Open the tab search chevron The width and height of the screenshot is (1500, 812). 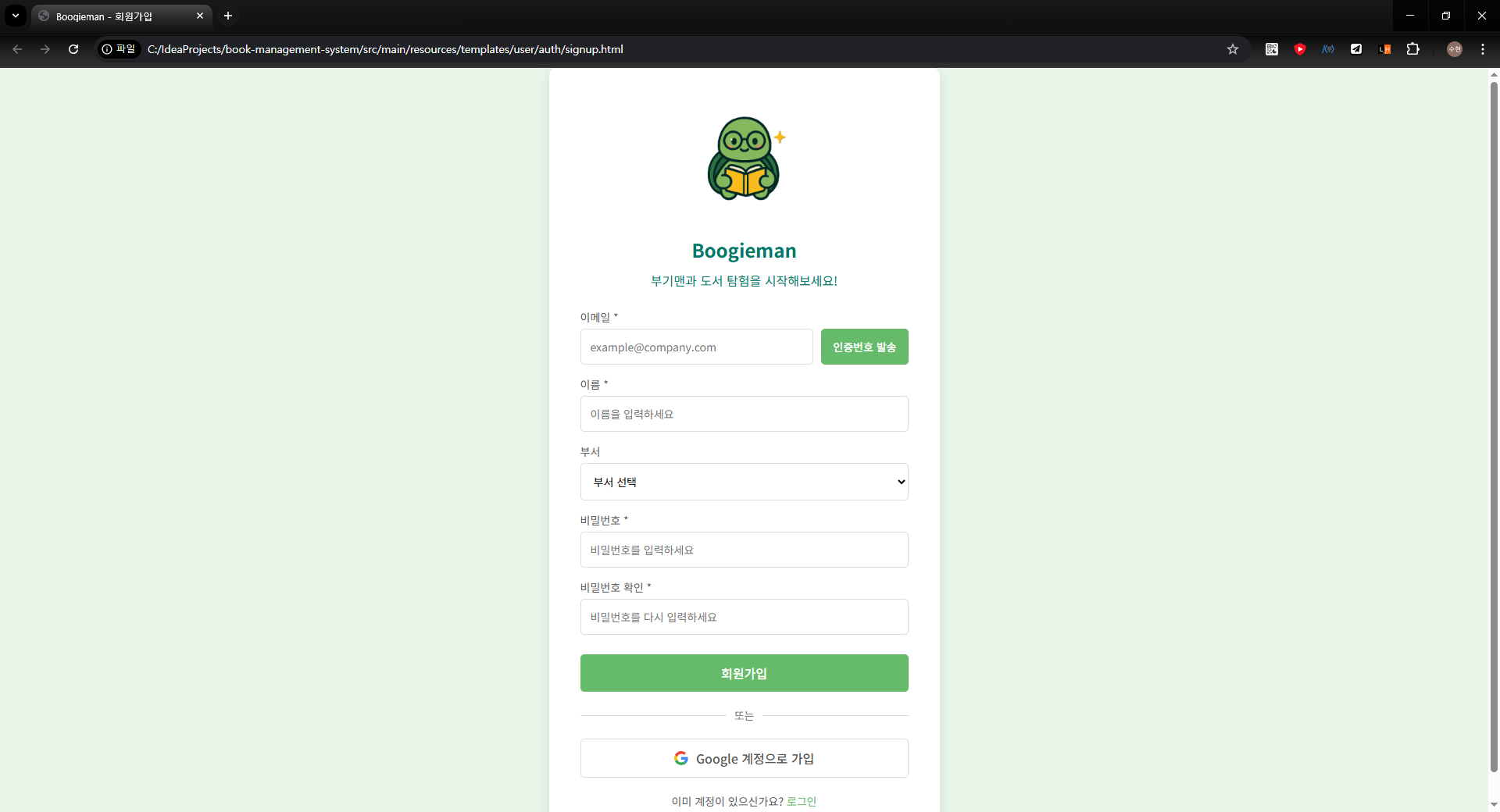coord(15,16)
